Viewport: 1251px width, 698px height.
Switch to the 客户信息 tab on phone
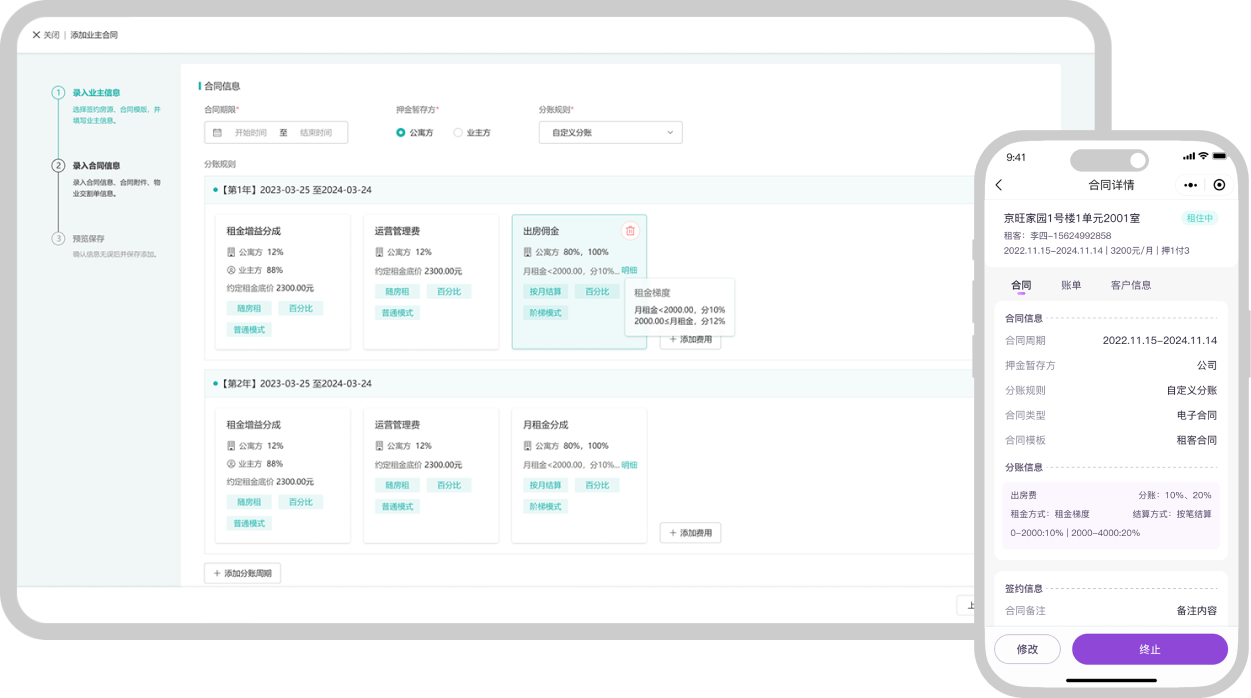pos(1131,285)
